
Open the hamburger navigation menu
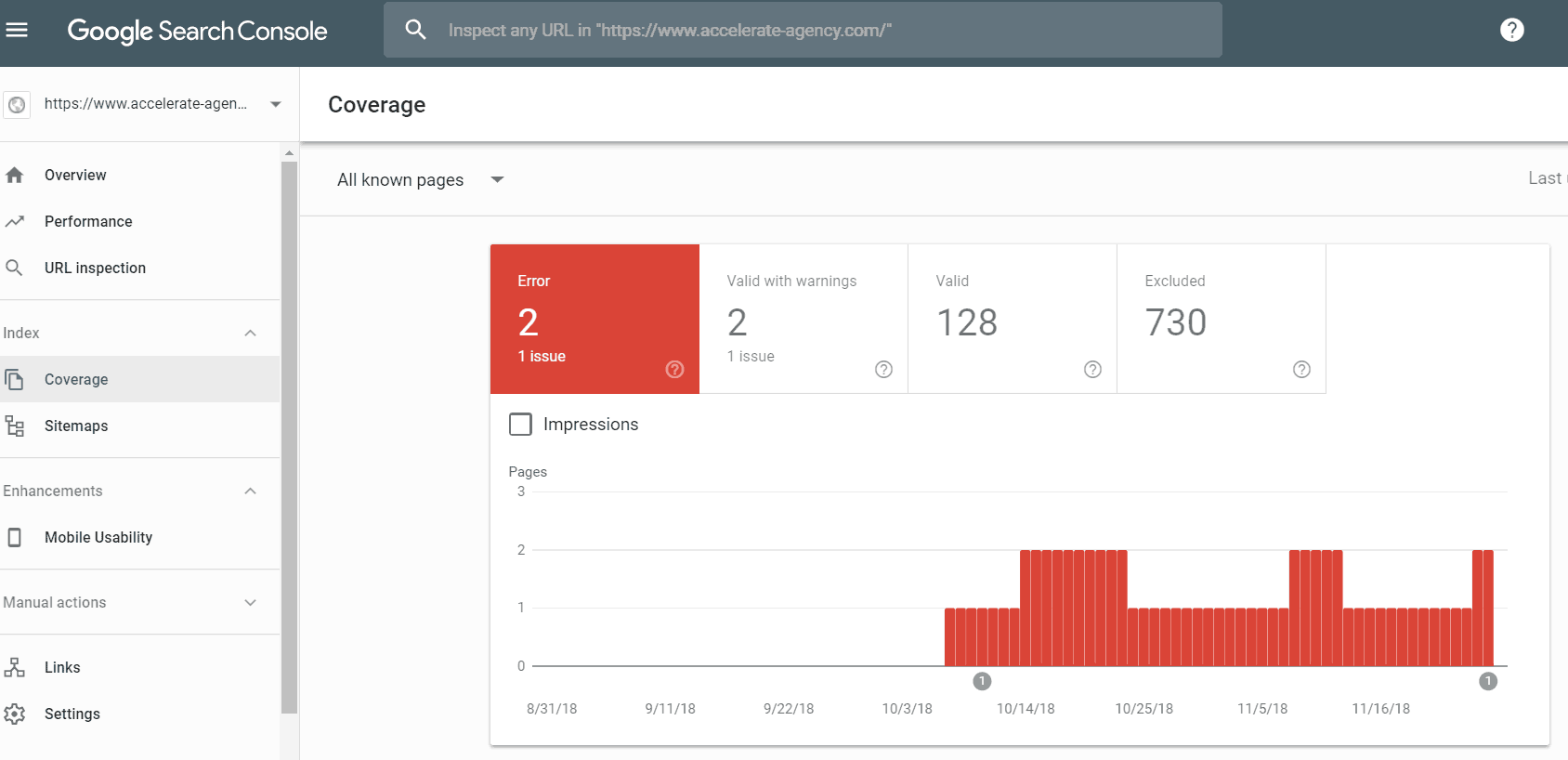coord(17,30)
